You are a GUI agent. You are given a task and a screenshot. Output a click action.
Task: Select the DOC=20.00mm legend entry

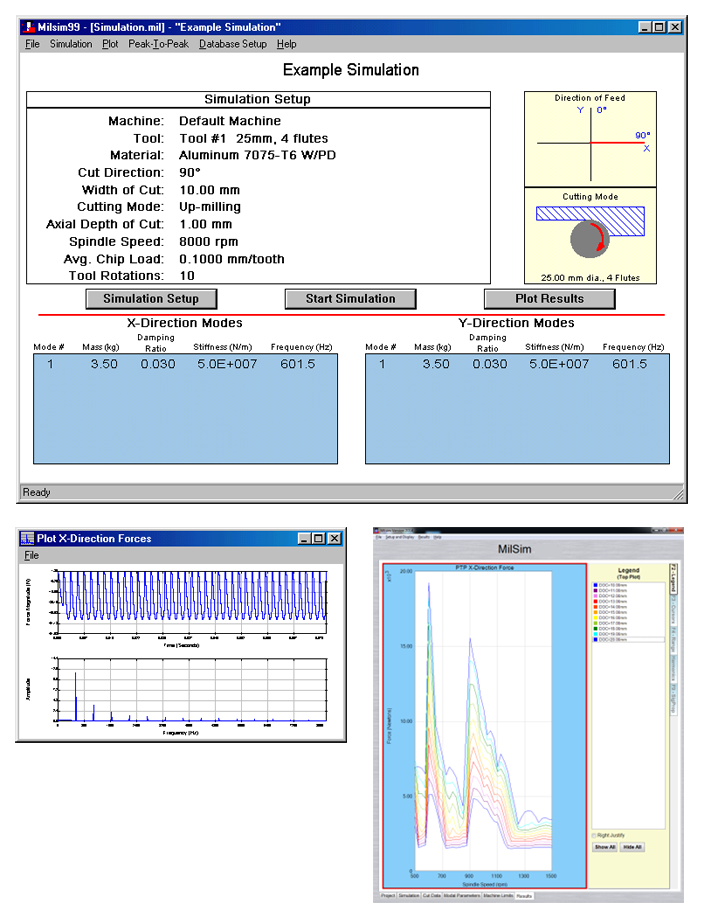628,640
